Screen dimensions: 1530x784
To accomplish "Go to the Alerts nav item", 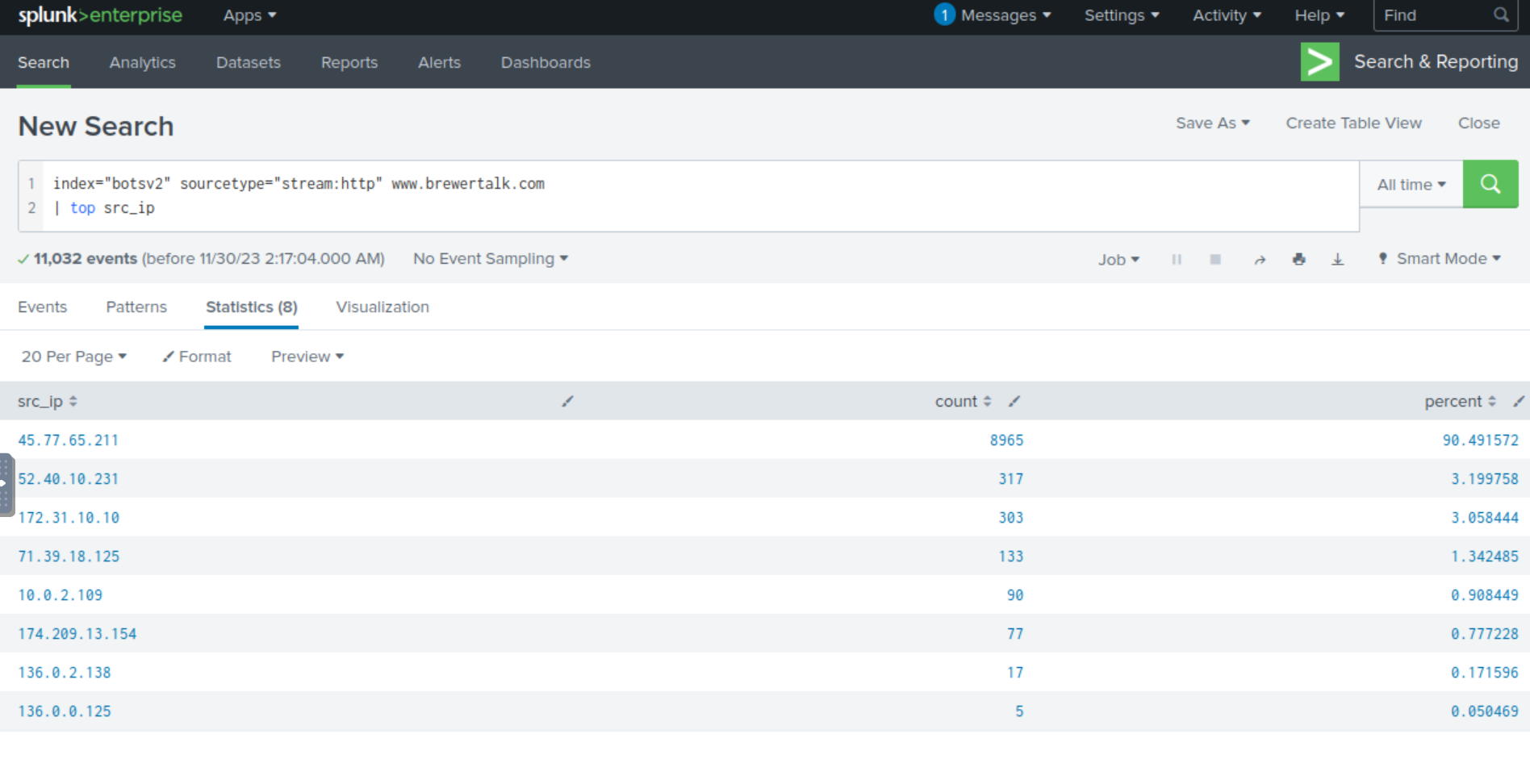I will click(x=439, y=62).
